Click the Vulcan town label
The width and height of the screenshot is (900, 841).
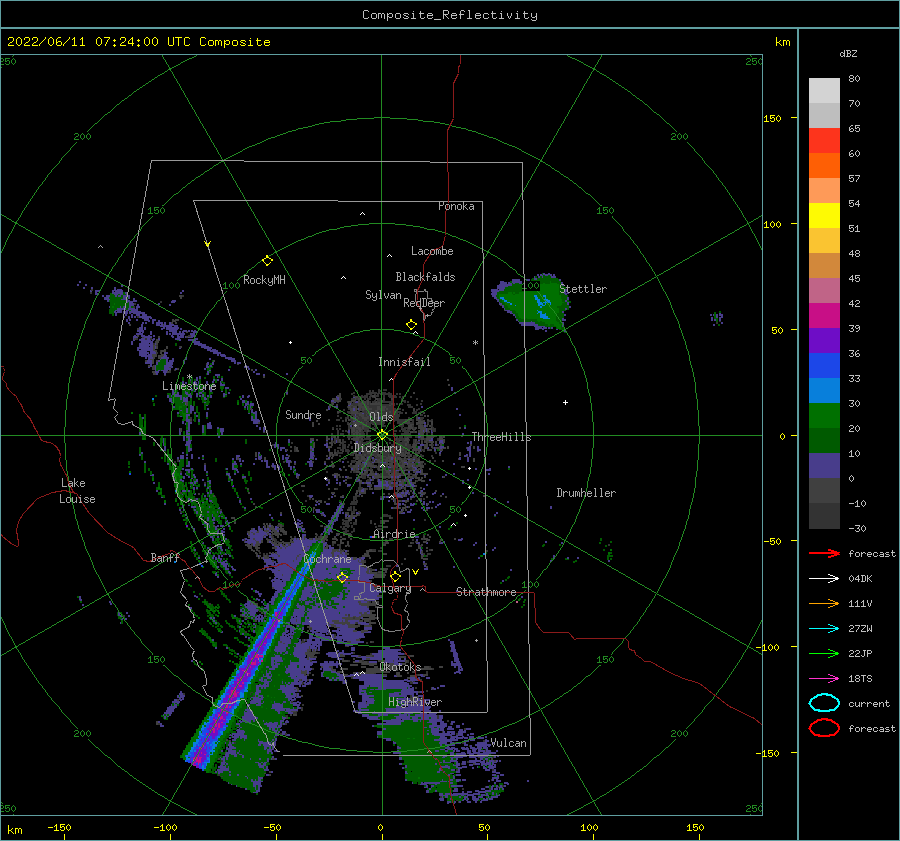coord(508,743)
